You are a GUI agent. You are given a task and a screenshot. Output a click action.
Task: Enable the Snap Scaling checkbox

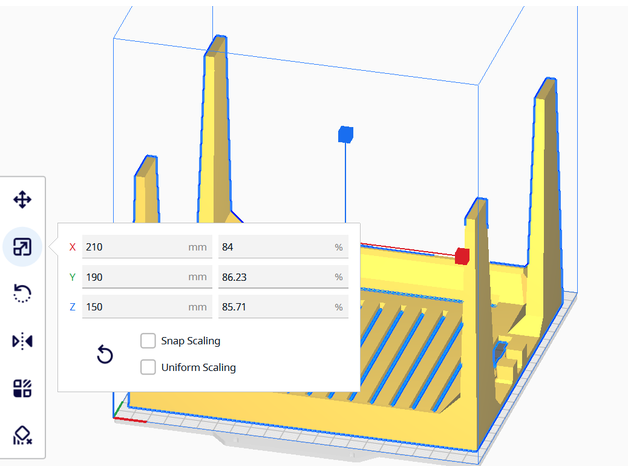(148, 341)
